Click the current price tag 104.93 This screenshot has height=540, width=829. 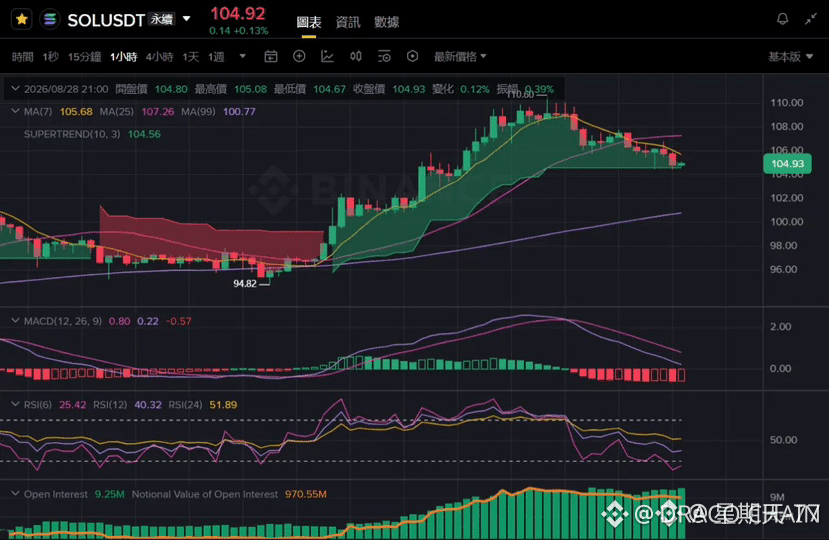(787, 163)
